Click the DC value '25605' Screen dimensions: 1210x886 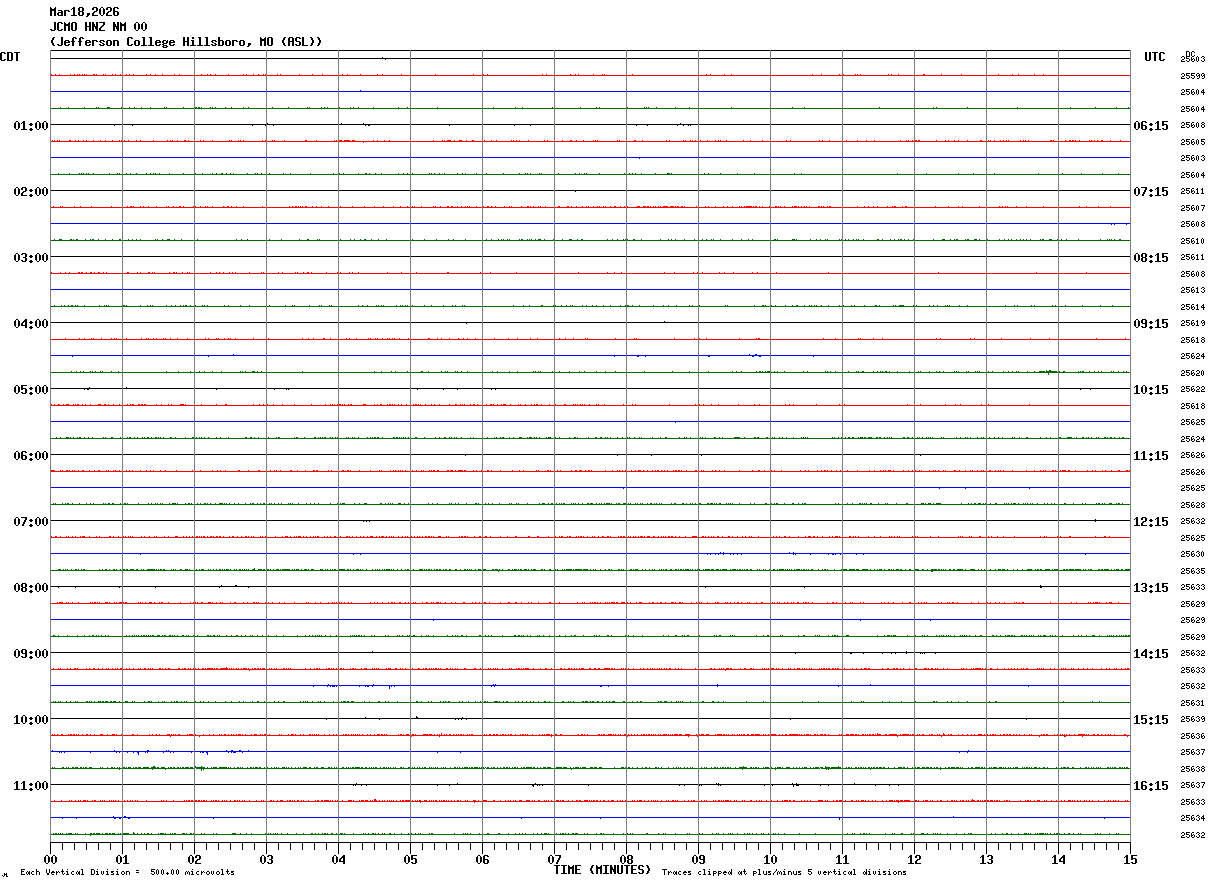coord(1192,142)
